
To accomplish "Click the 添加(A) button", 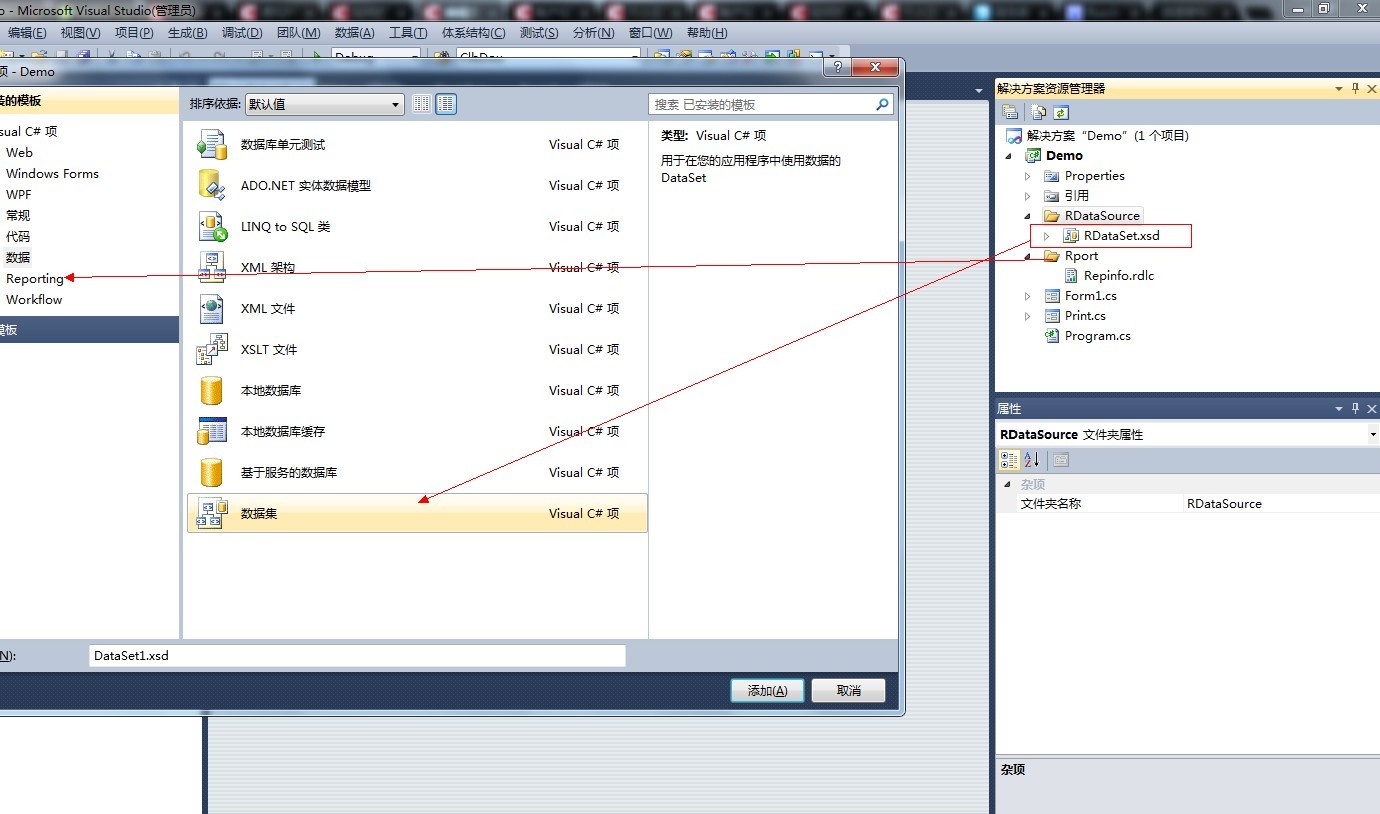I will [767, 690].
